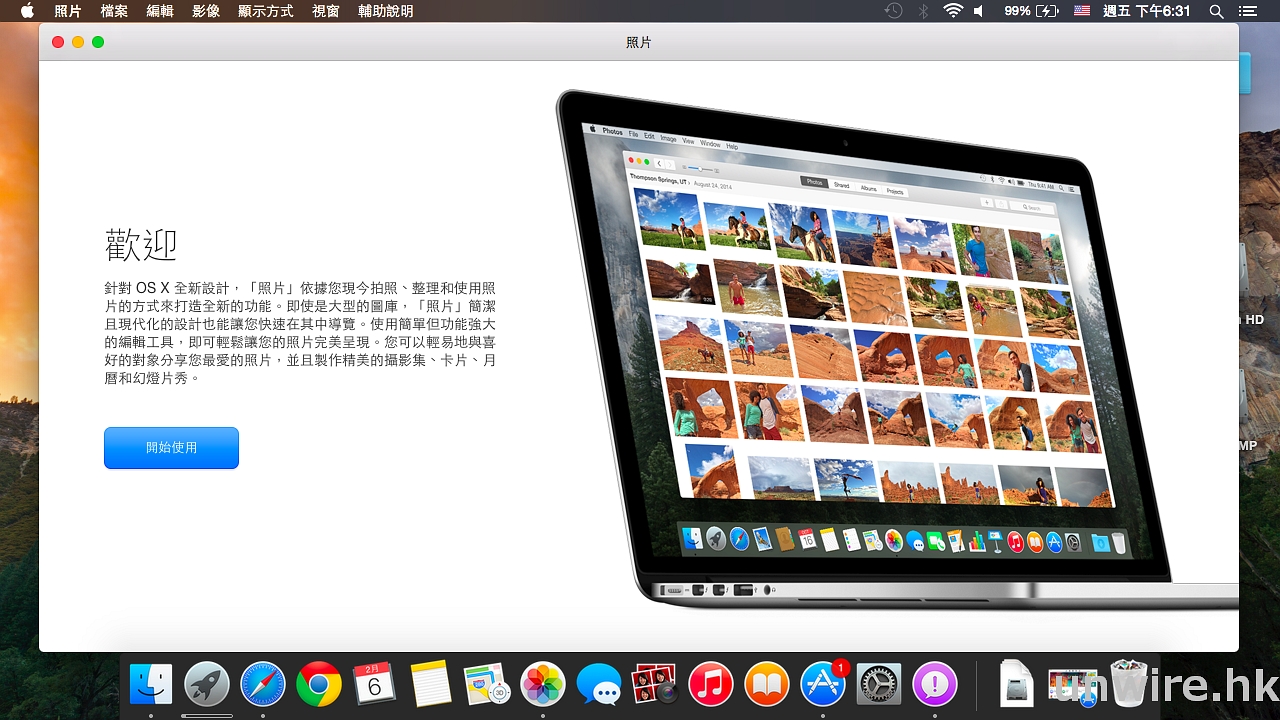Image resolution: width=1280 pixels, height=720 pixels.
Task: Launch Photo Booth from the Dock
Action: coord(655,685)
